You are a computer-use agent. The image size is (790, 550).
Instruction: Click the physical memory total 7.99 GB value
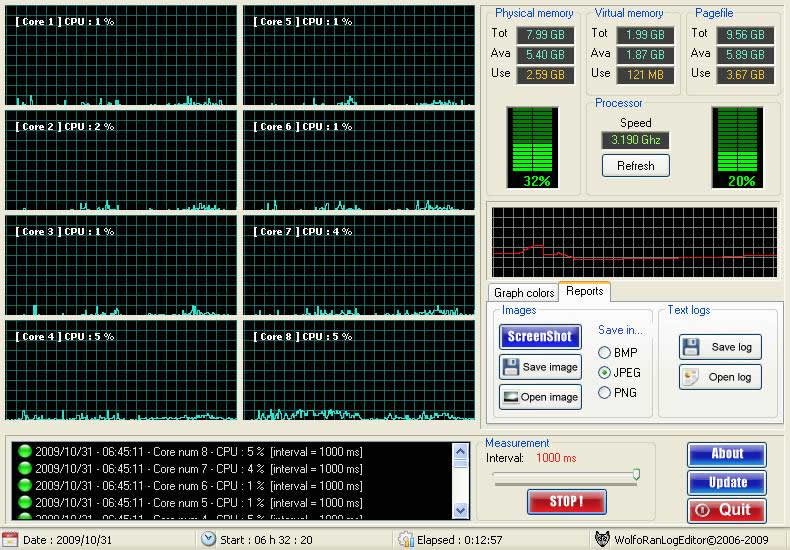click(x=545, y=35)
